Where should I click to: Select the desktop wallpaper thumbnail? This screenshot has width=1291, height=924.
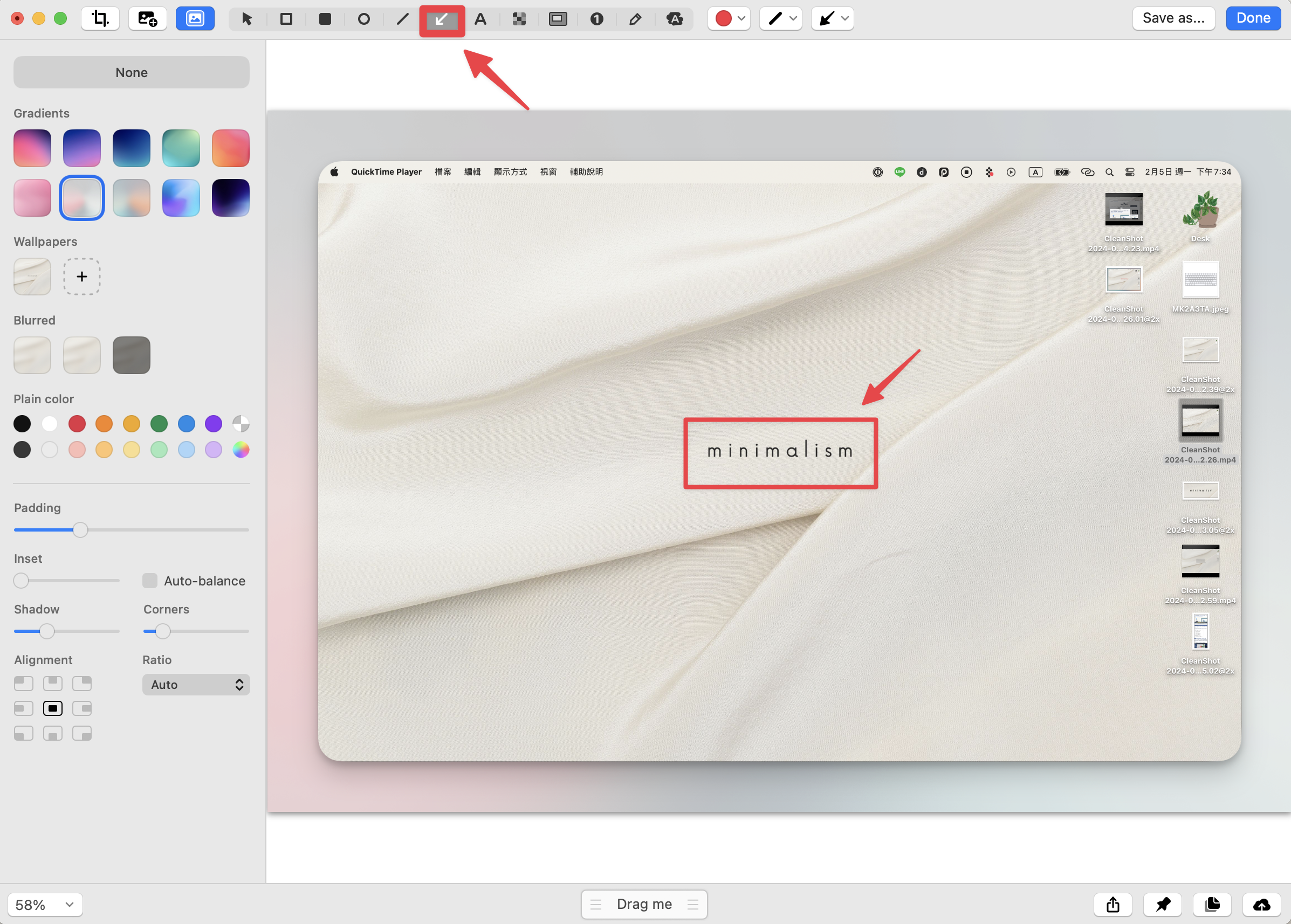[32, 277]
